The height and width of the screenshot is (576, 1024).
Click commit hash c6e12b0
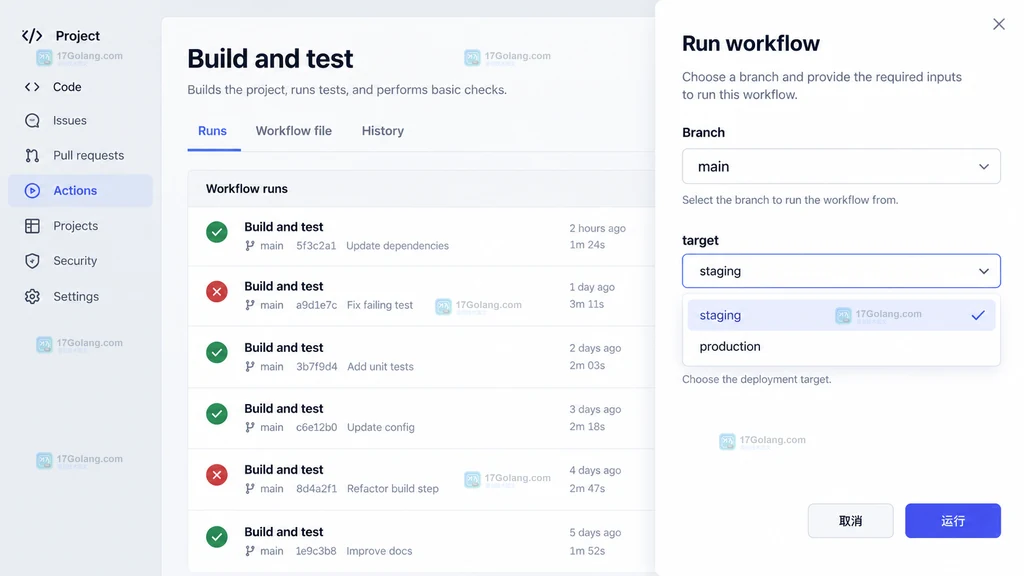coord(317,427)
